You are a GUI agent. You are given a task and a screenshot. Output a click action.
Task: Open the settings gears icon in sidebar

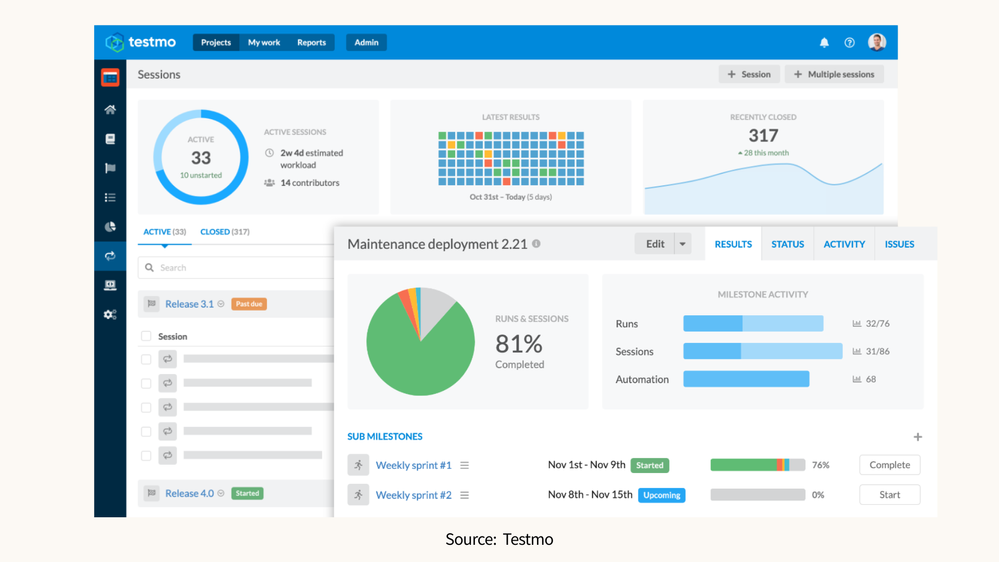click(110, 314)
